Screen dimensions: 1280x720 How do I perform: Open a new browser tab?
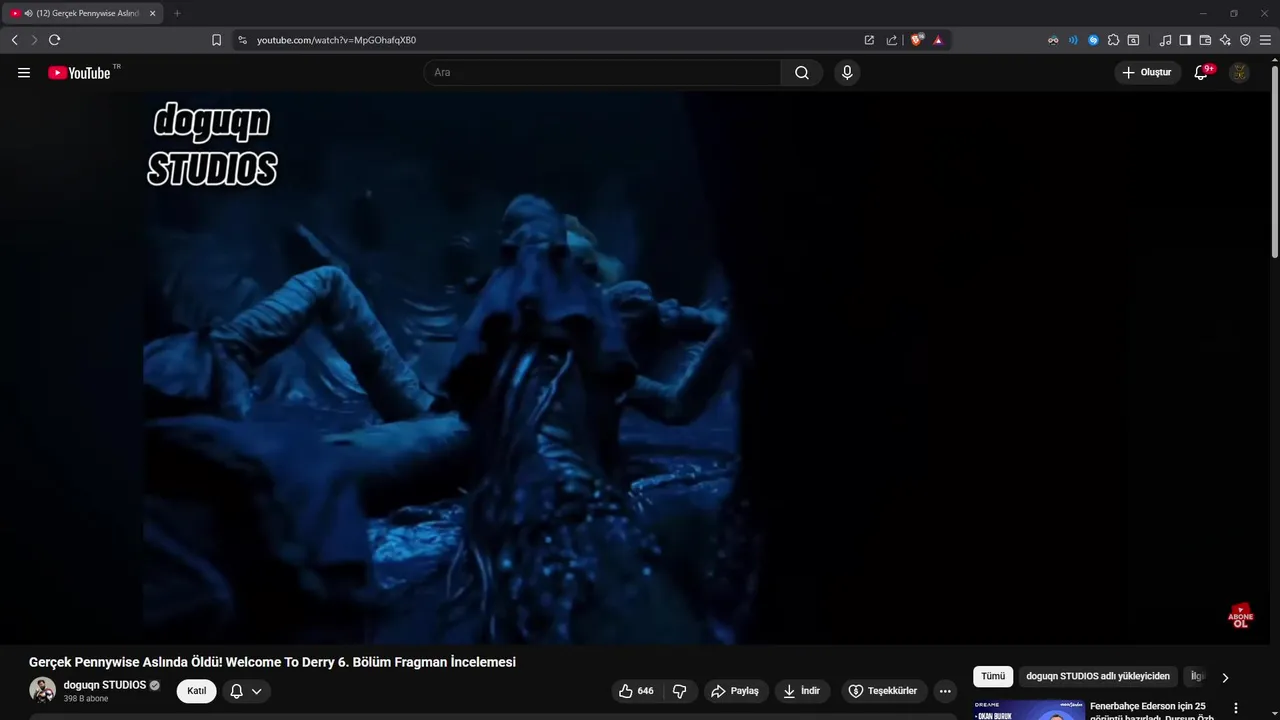pos(177,13)
